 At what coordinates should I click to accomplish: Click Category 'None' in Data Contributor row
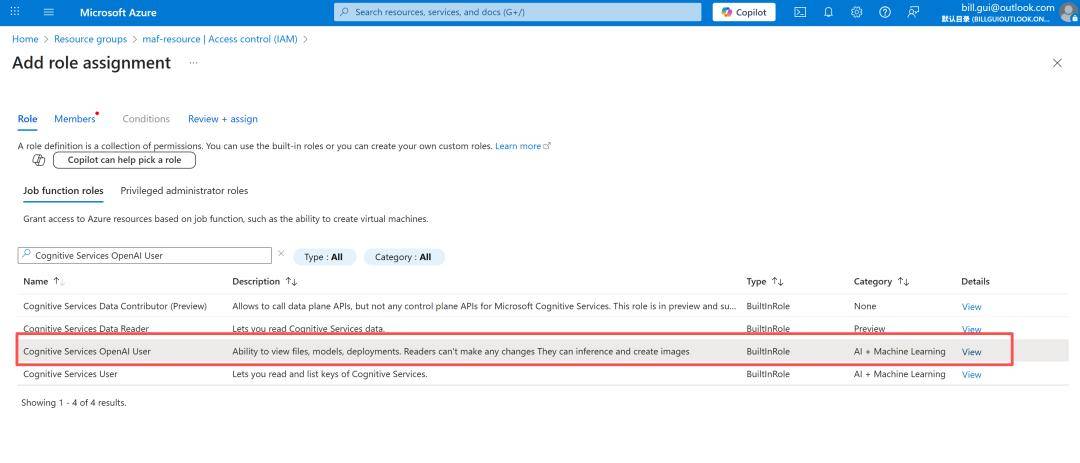click(865, 306)
